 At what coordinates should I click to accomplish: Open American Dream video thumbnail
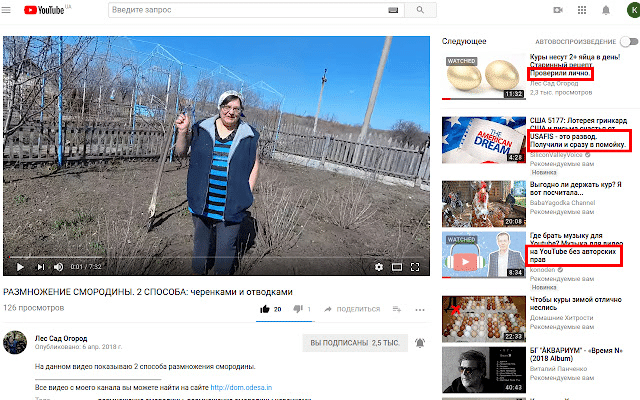484,140
